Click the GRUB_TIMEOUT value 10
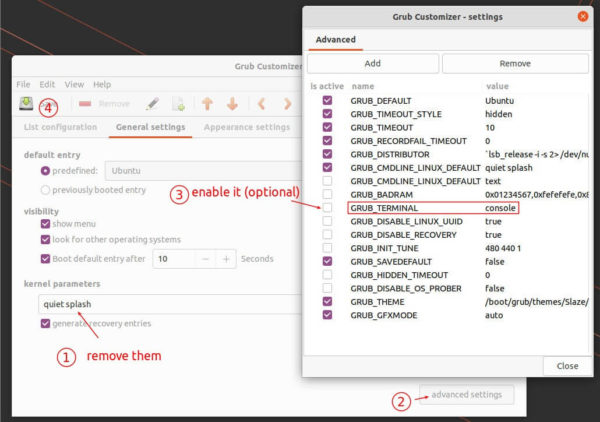The width and height of the screenshot is (600, 422). click(490, 127)
